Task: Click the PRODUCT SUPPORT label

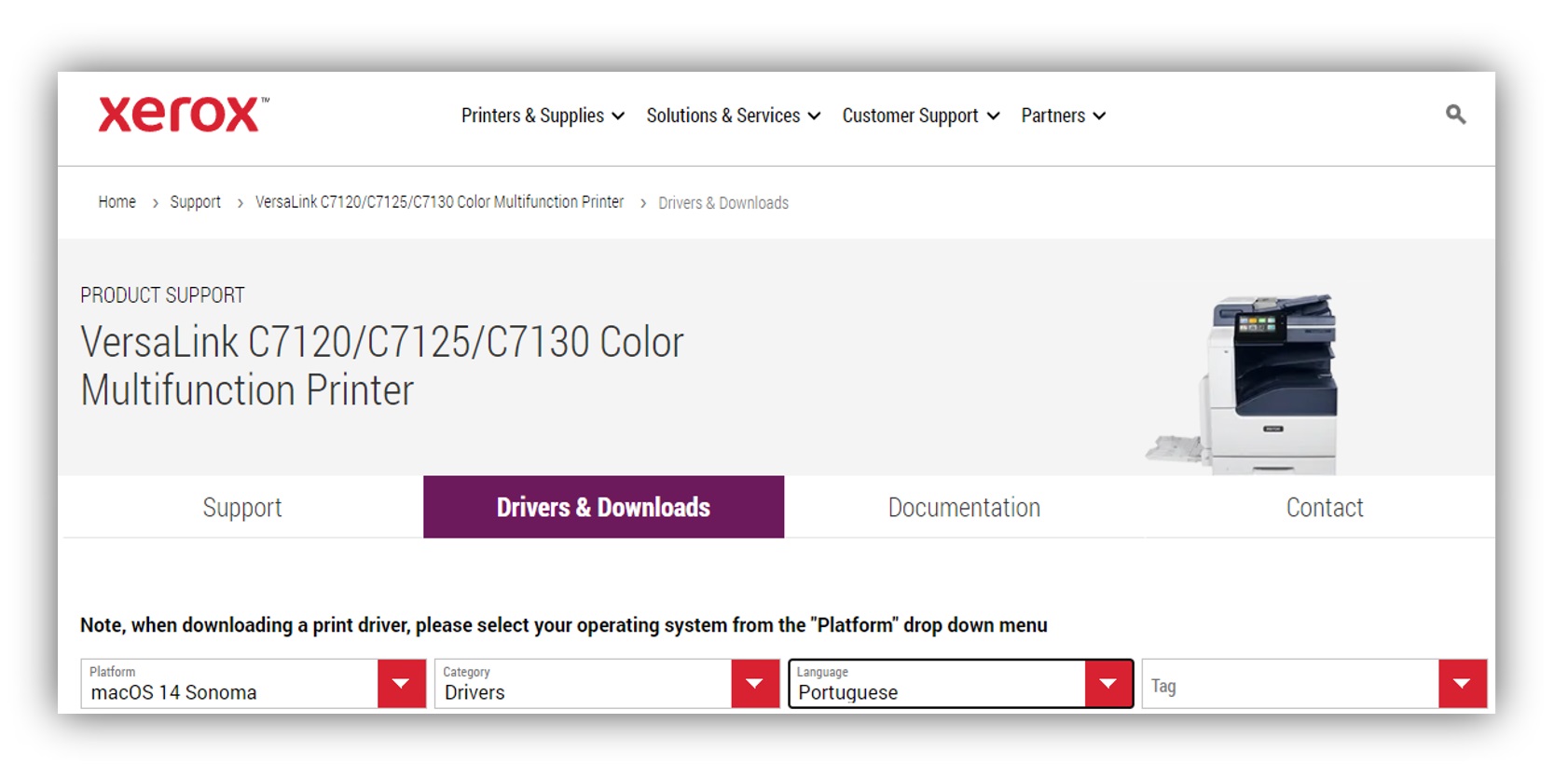Action: point(162,295)
